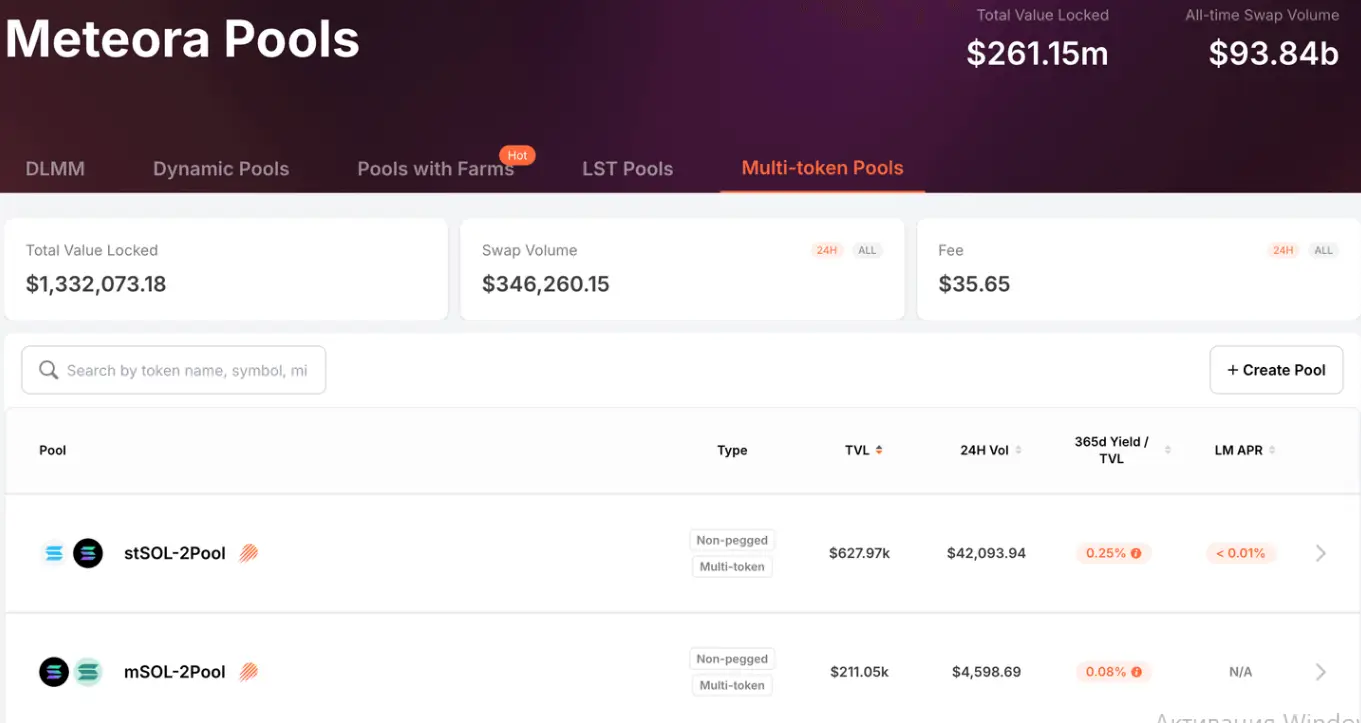Toggle Swap Volume to 24H

(x=826, y=250)
